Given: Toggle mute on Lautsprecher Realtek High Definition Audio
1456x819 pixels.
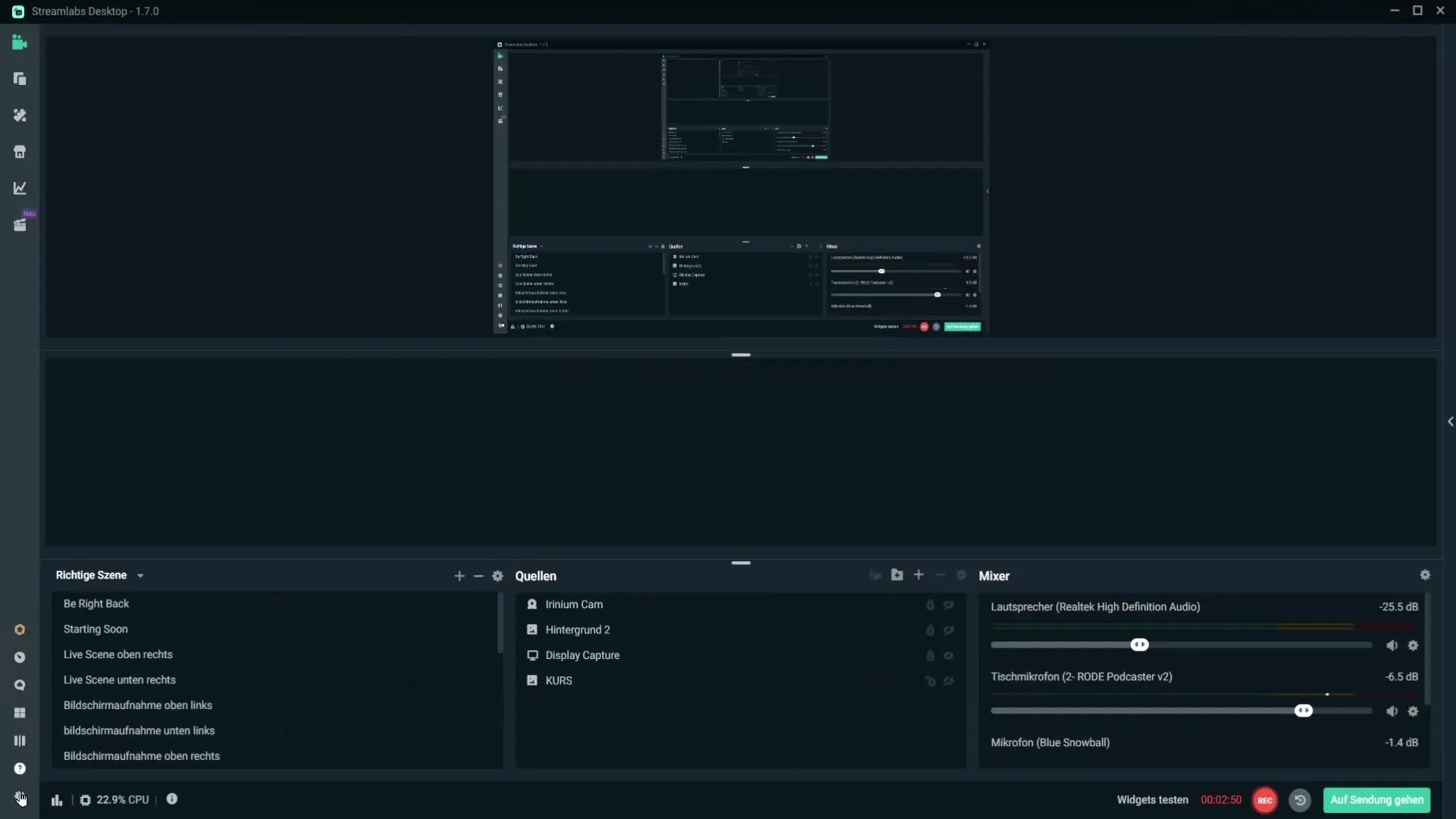Looking at the screenshot, I should coord(1391,644).
